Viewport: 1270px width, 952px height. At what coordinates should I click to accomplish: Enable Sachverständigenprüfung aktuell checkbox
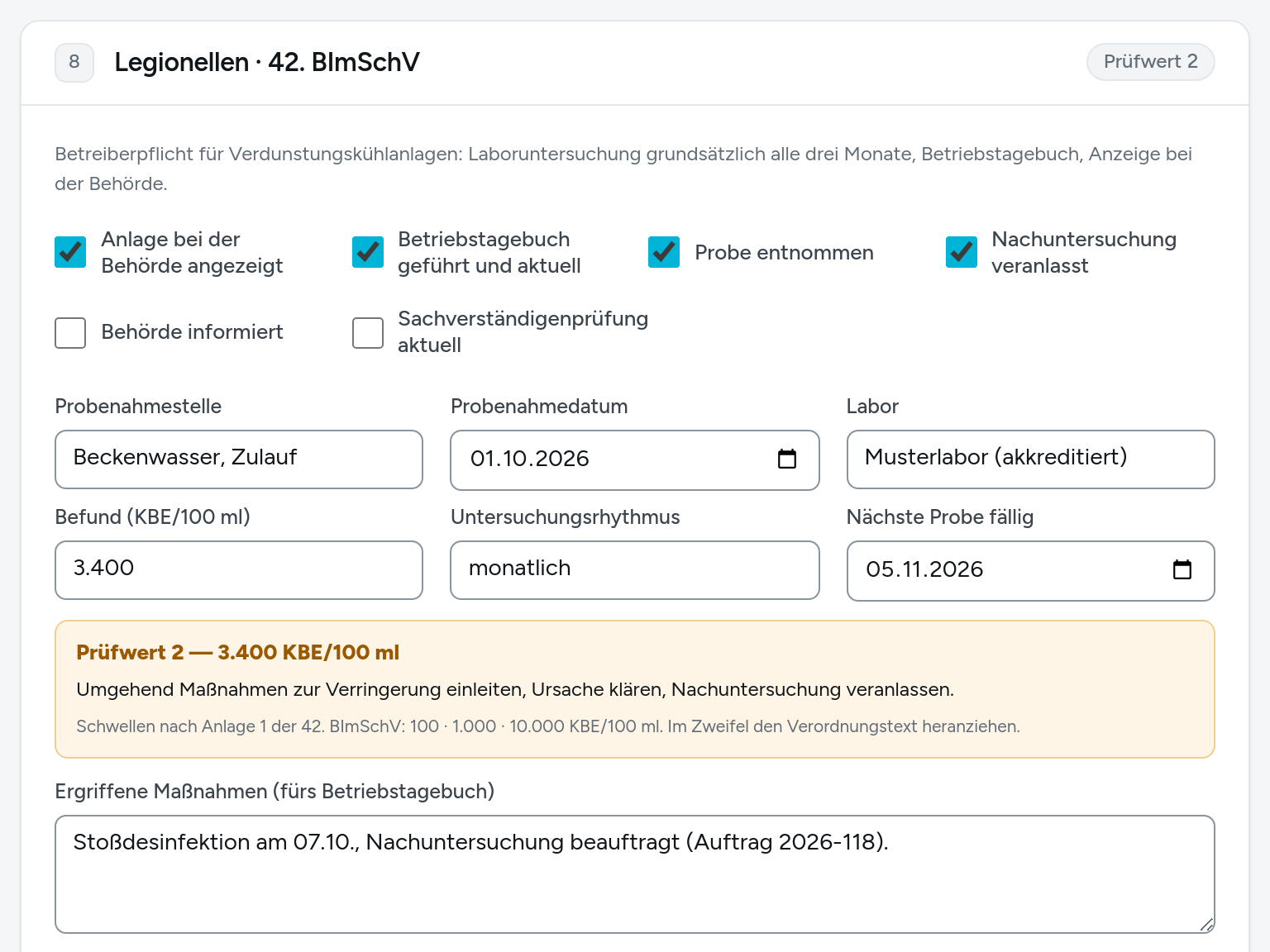pos(368,333)
